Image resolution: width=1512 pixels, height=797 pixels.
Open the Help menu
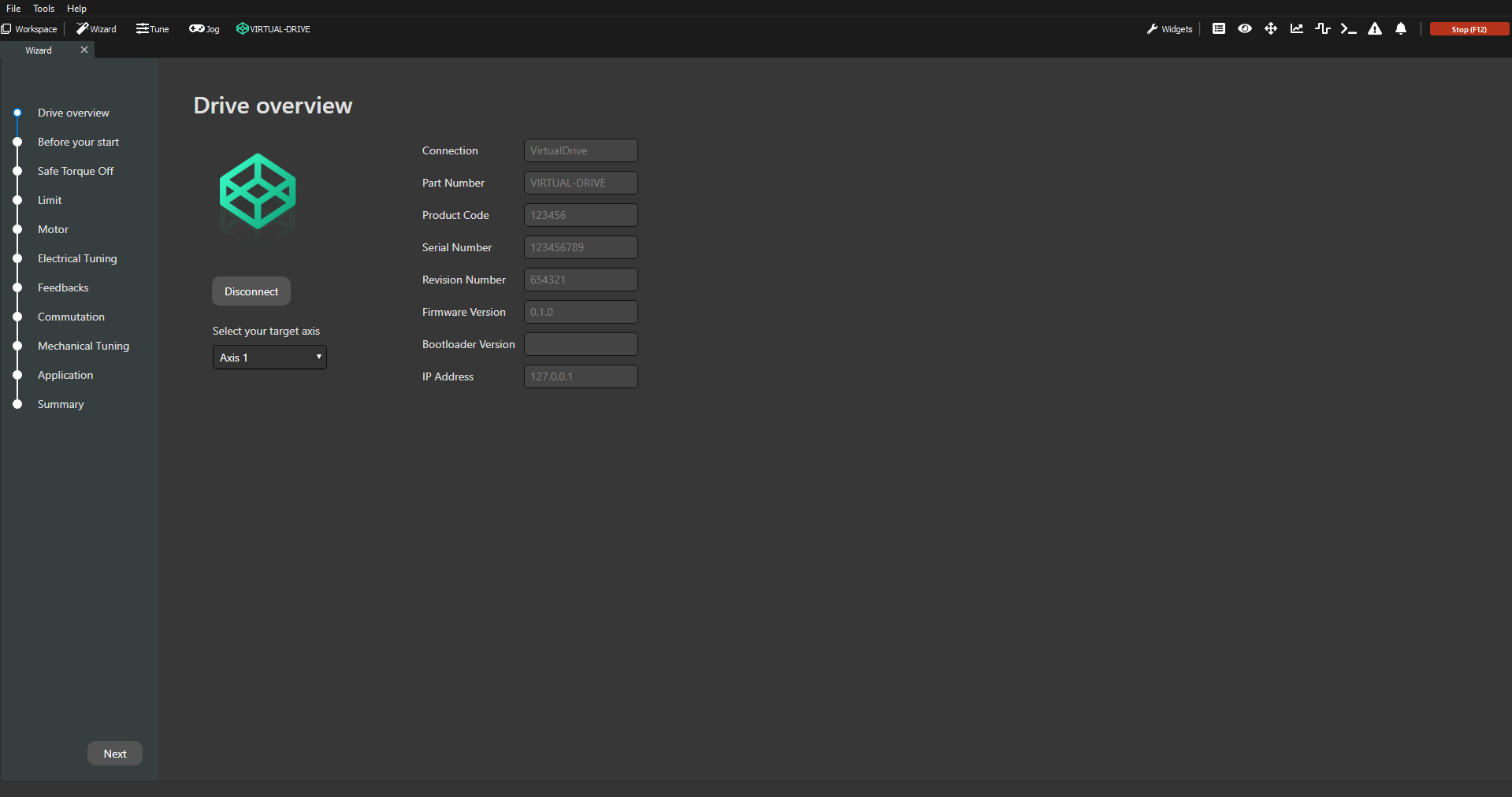pos(76,9)
